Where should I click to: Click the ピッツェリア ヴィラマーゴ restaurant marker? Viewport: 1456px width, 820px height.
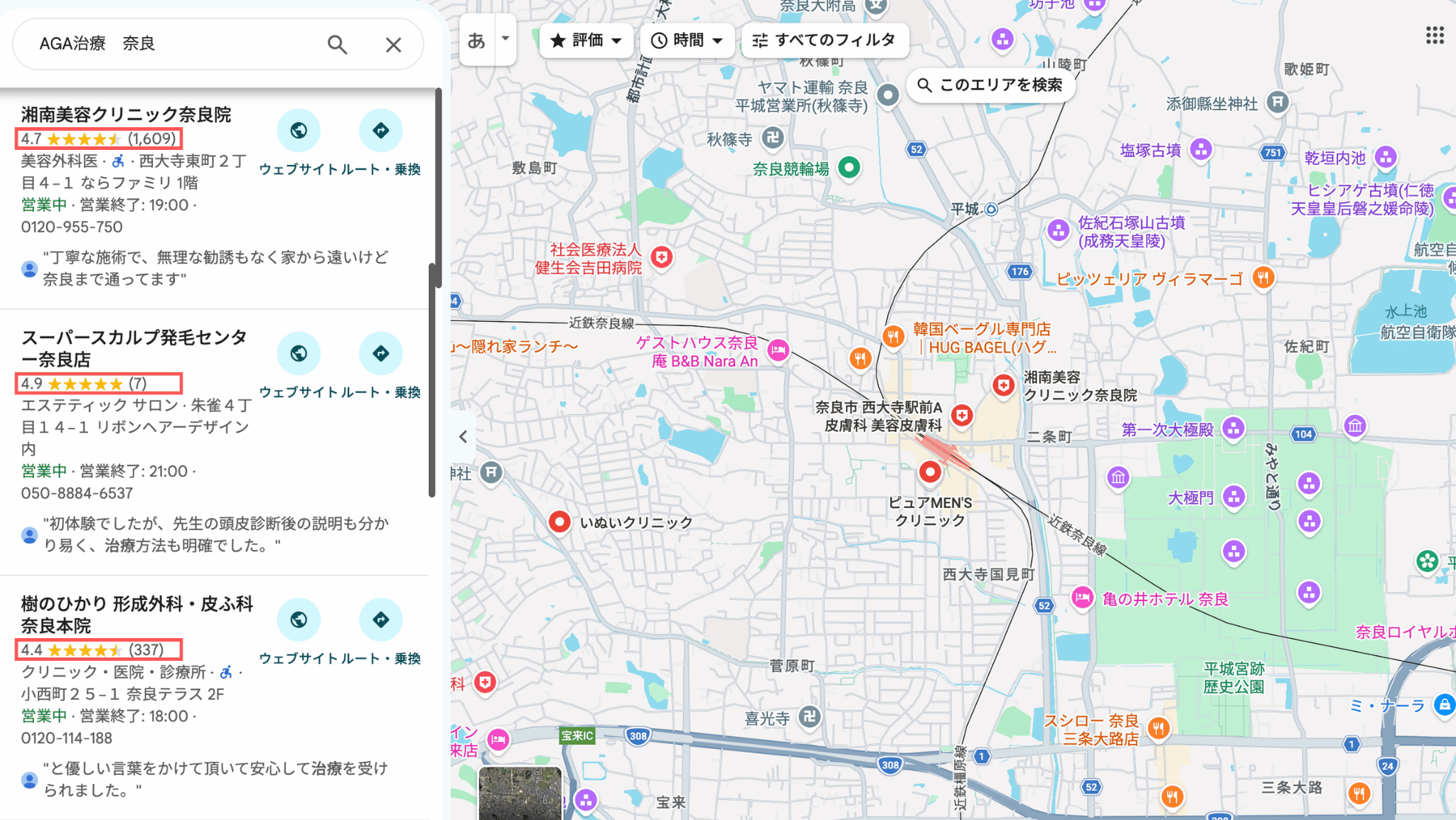(1263, 277)
